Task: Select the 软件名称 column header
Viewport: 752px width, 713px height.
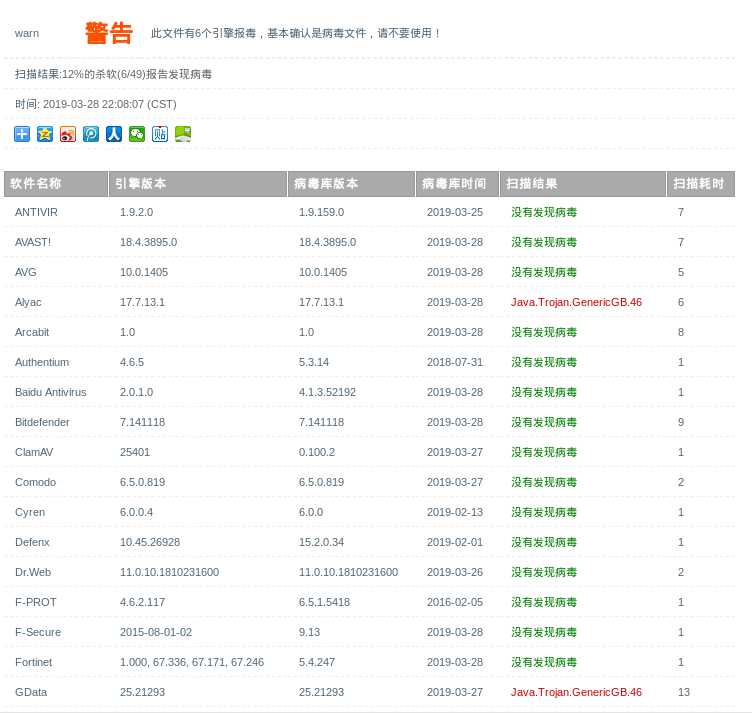Action: [x=56, y=184]
